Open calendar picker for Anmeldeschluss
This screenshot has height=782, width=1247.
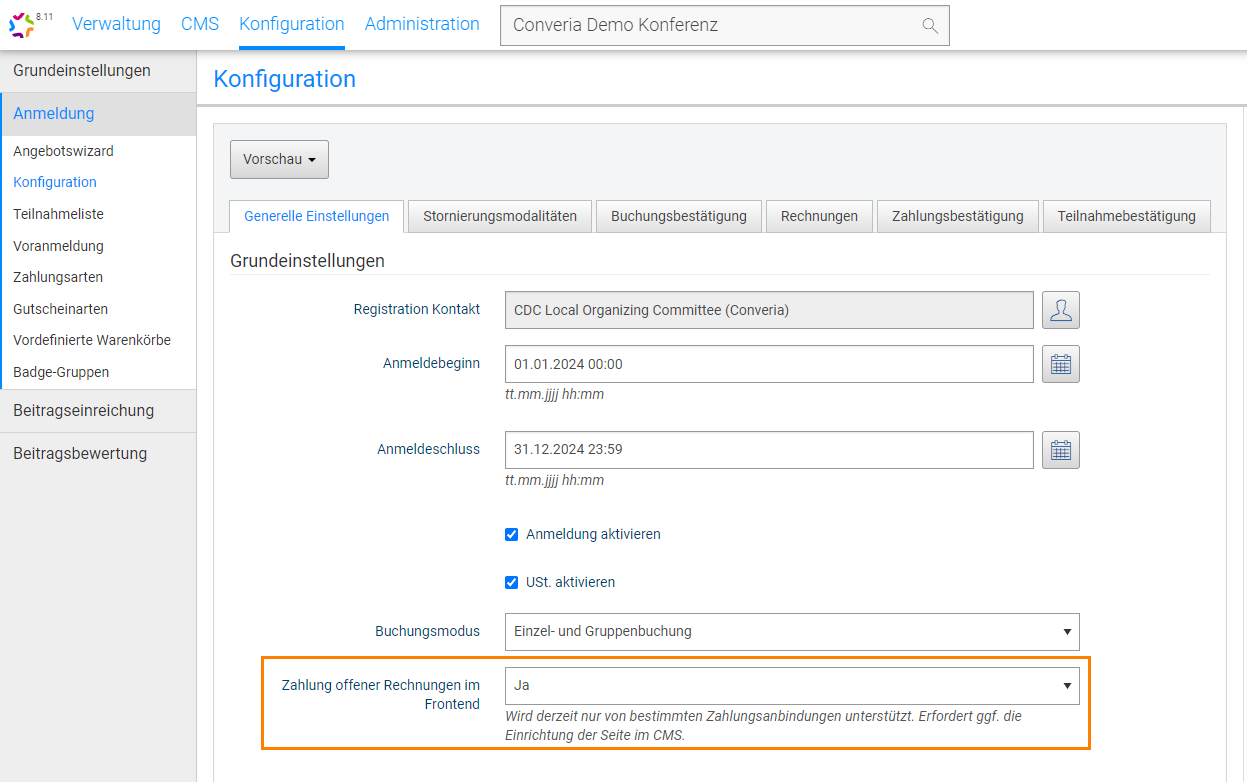1061,450
